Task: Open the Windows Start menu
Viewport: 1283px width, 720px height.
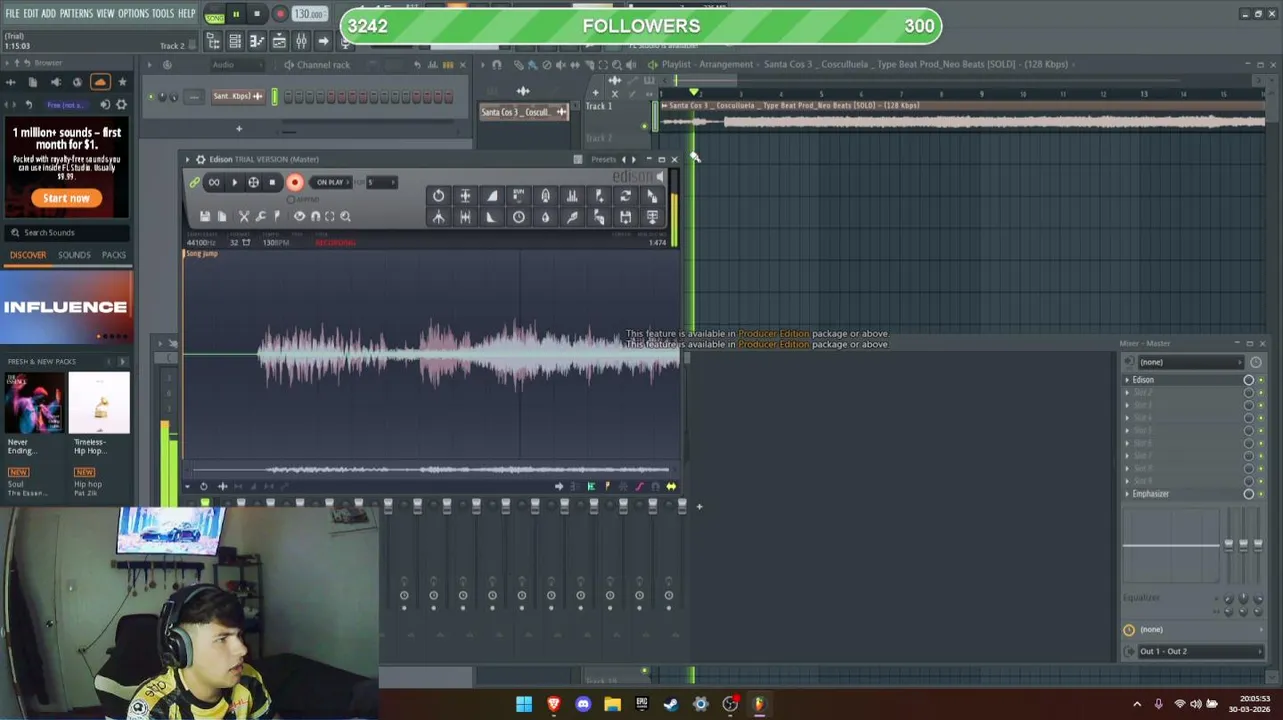Action: point(524,704)
